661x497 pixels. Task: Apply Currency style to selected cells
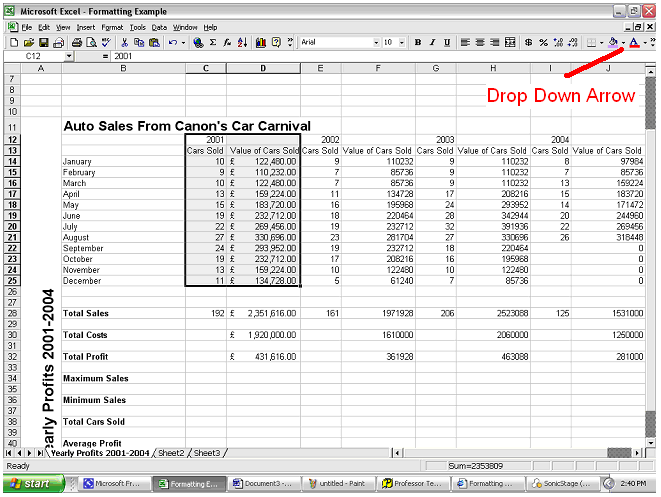coord(528,43)
